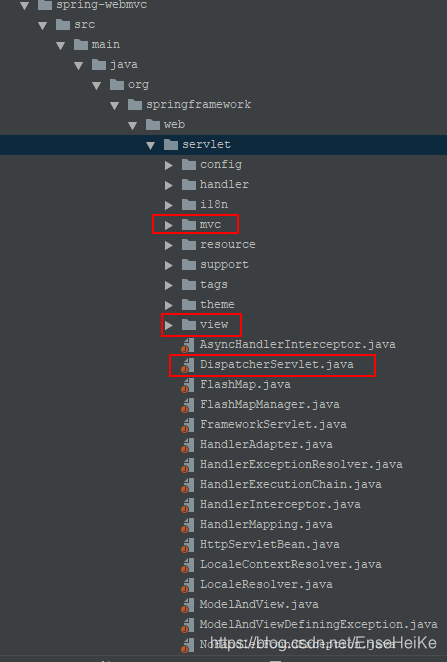Click the DispatcherServlet.java file icon
Viewport: 447px width, 662px height.
[188, 365]
